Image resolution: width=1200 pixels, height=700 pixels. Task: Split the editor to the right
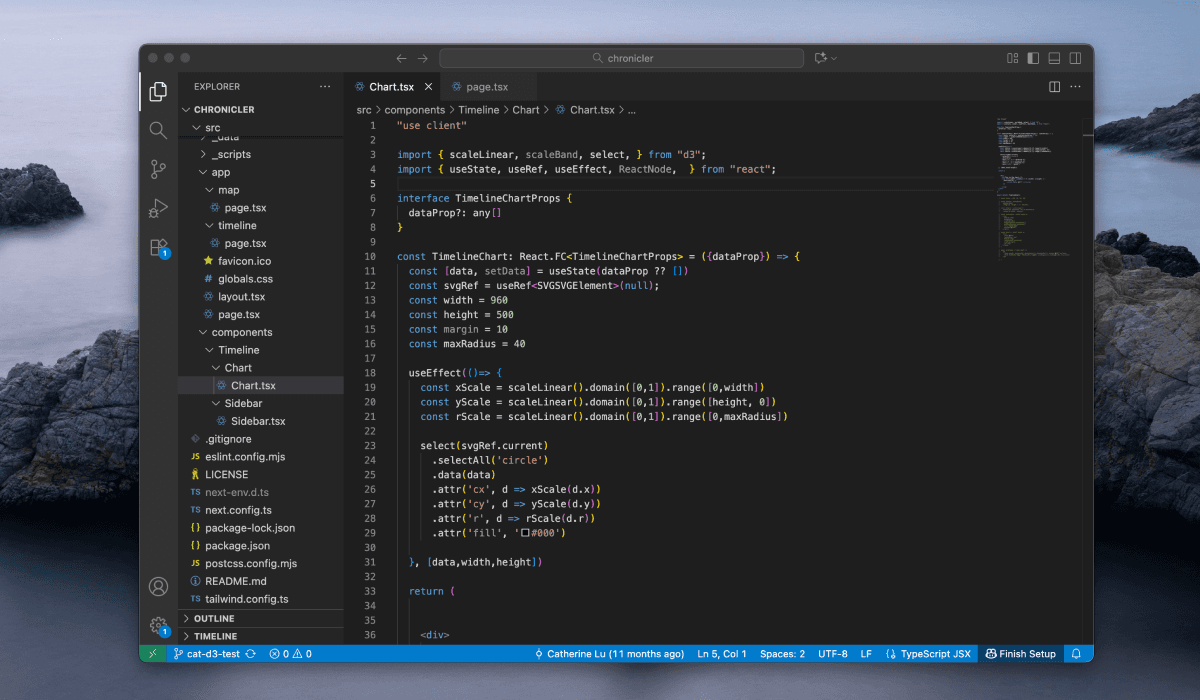(1054, 87)
